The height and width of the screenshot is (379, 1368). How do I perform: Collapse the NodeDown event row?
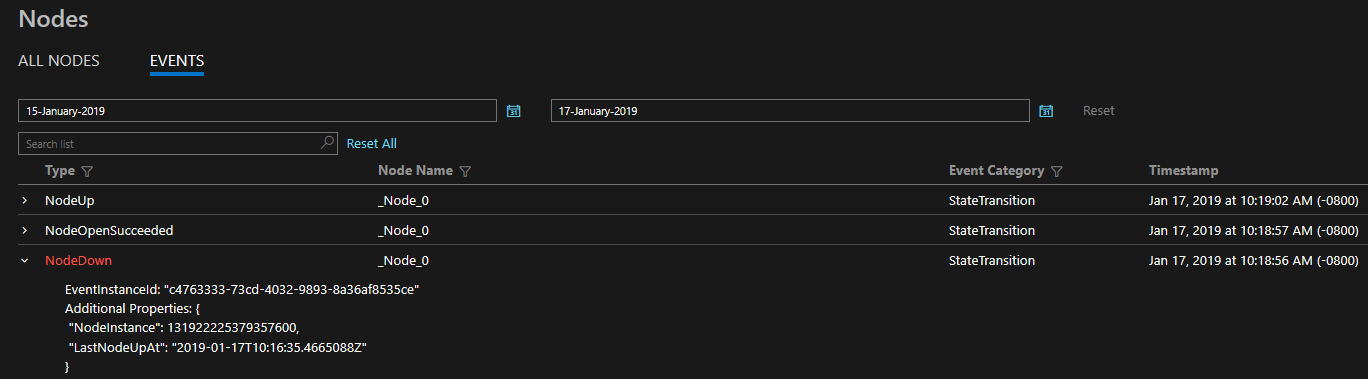25,261
